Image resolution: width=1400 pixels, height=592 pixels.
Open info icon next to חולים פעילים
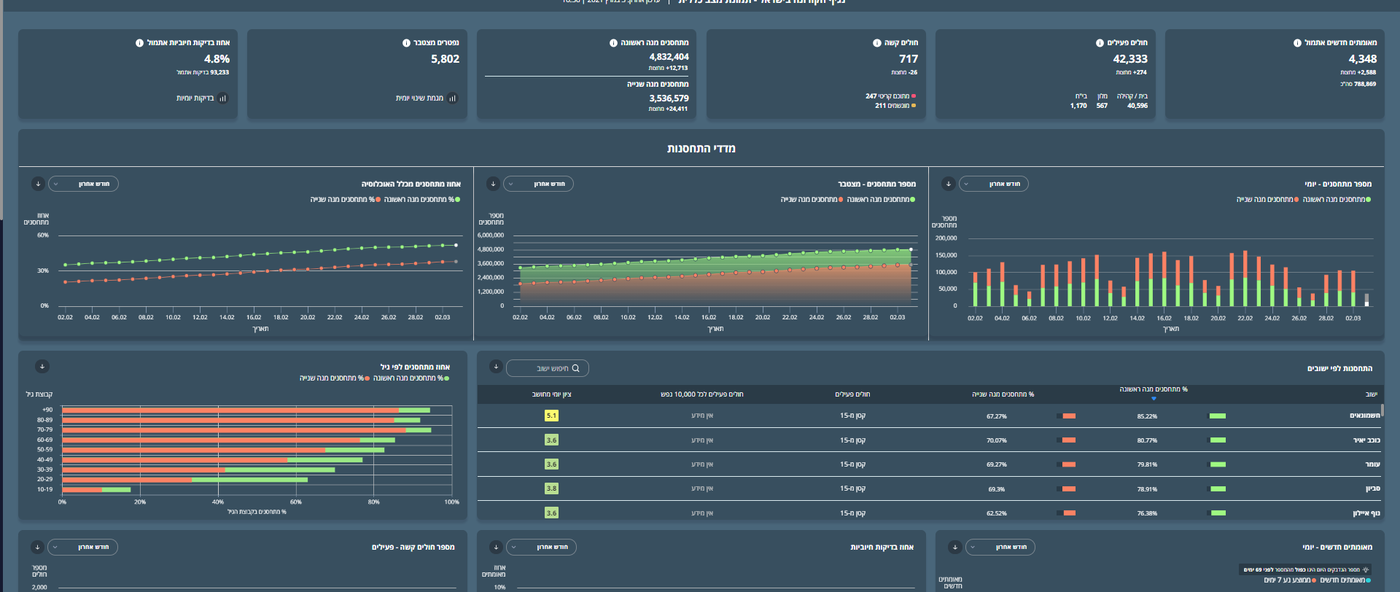[1099, 43]
